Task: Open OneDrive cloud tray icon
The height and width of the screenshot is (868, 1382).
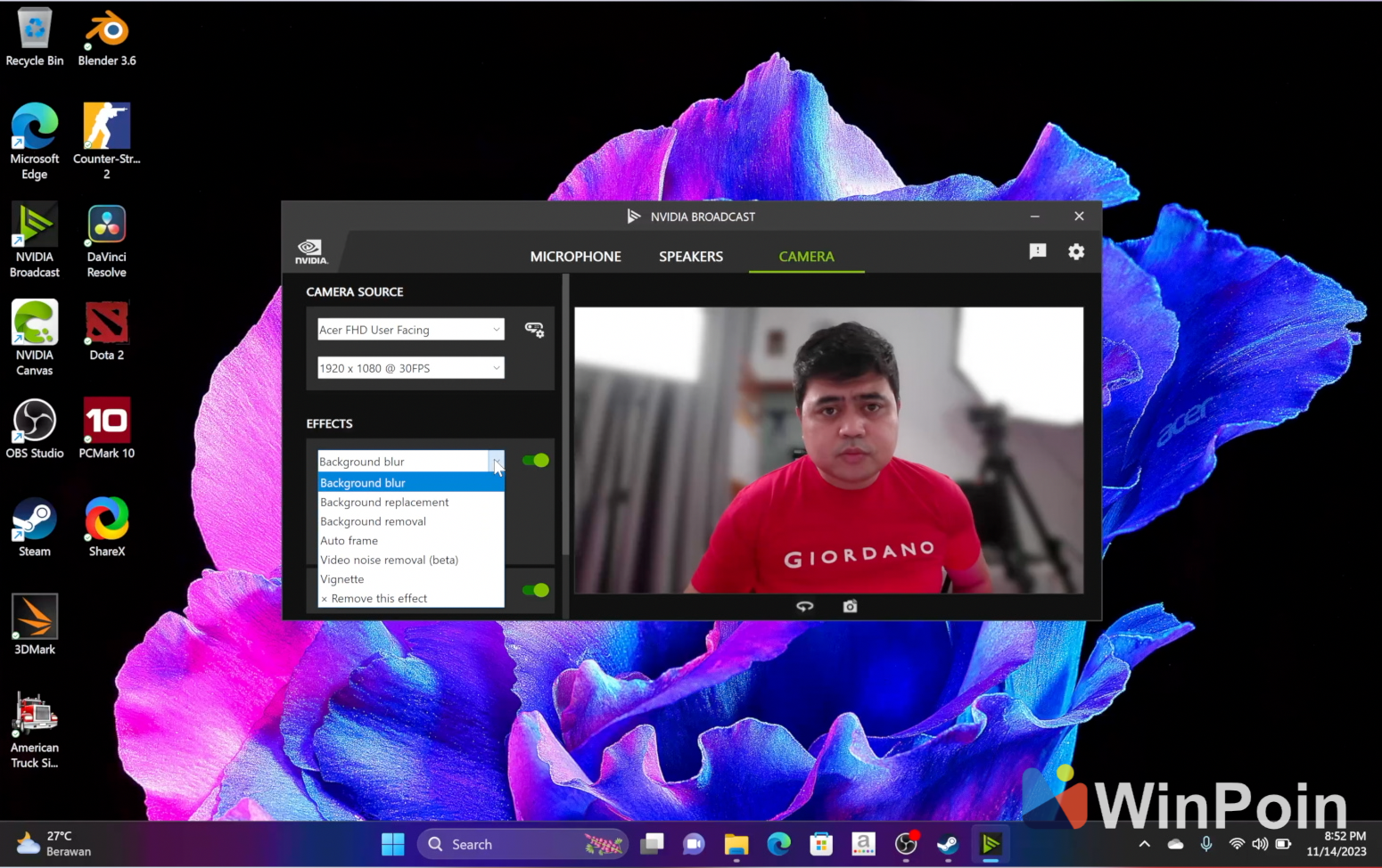Action: (x=1176, y=844)
